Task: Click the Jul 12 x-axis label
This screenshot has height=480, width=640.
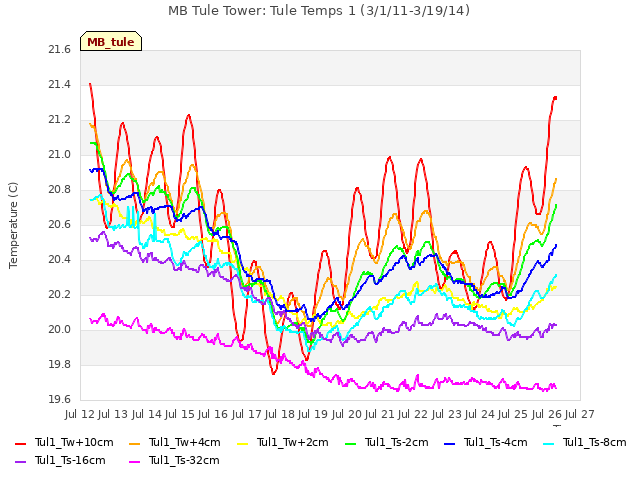Action: (80, 415)
